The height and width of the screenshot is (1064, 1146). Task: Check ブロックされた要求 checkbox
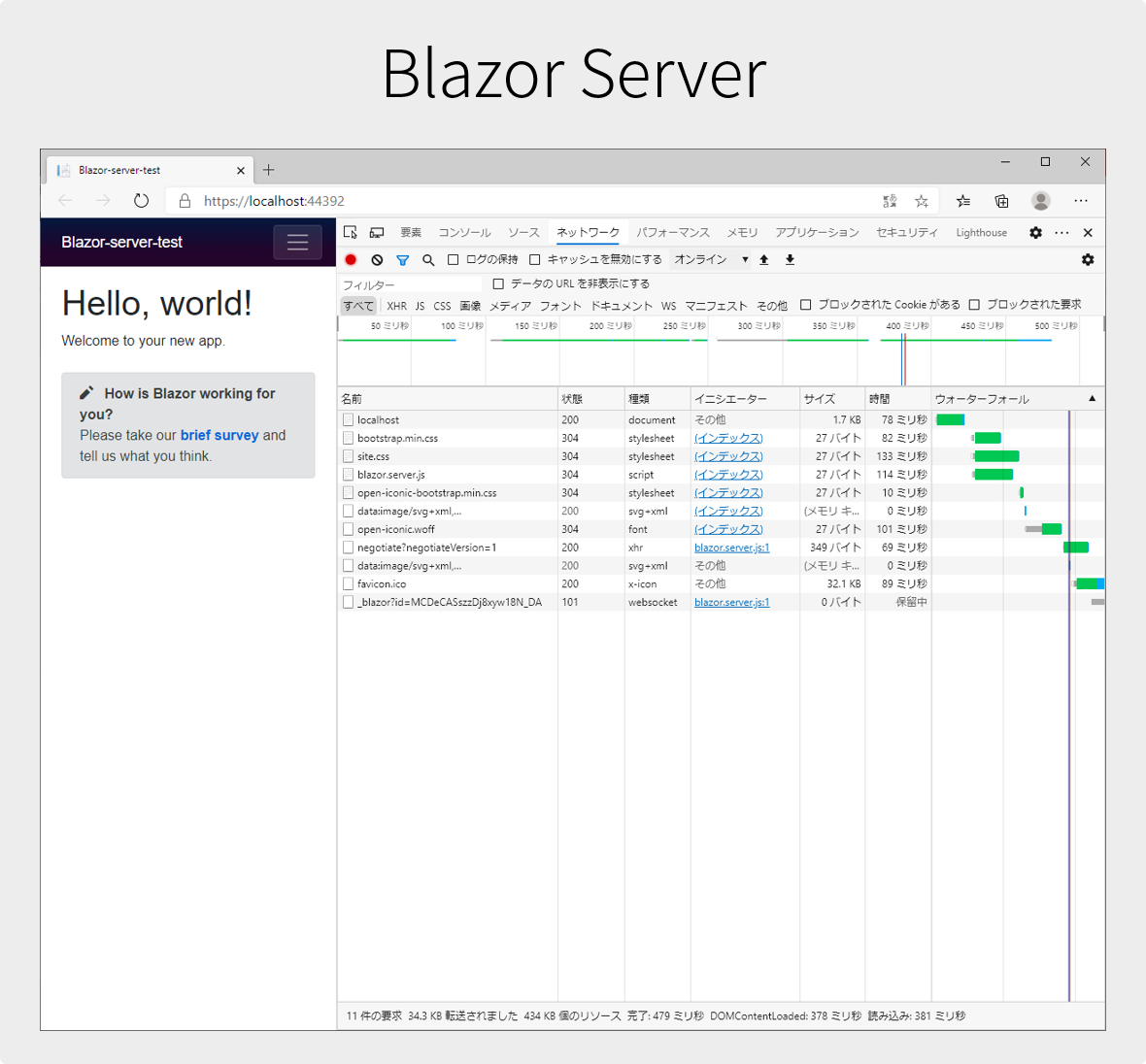(974, 305)
